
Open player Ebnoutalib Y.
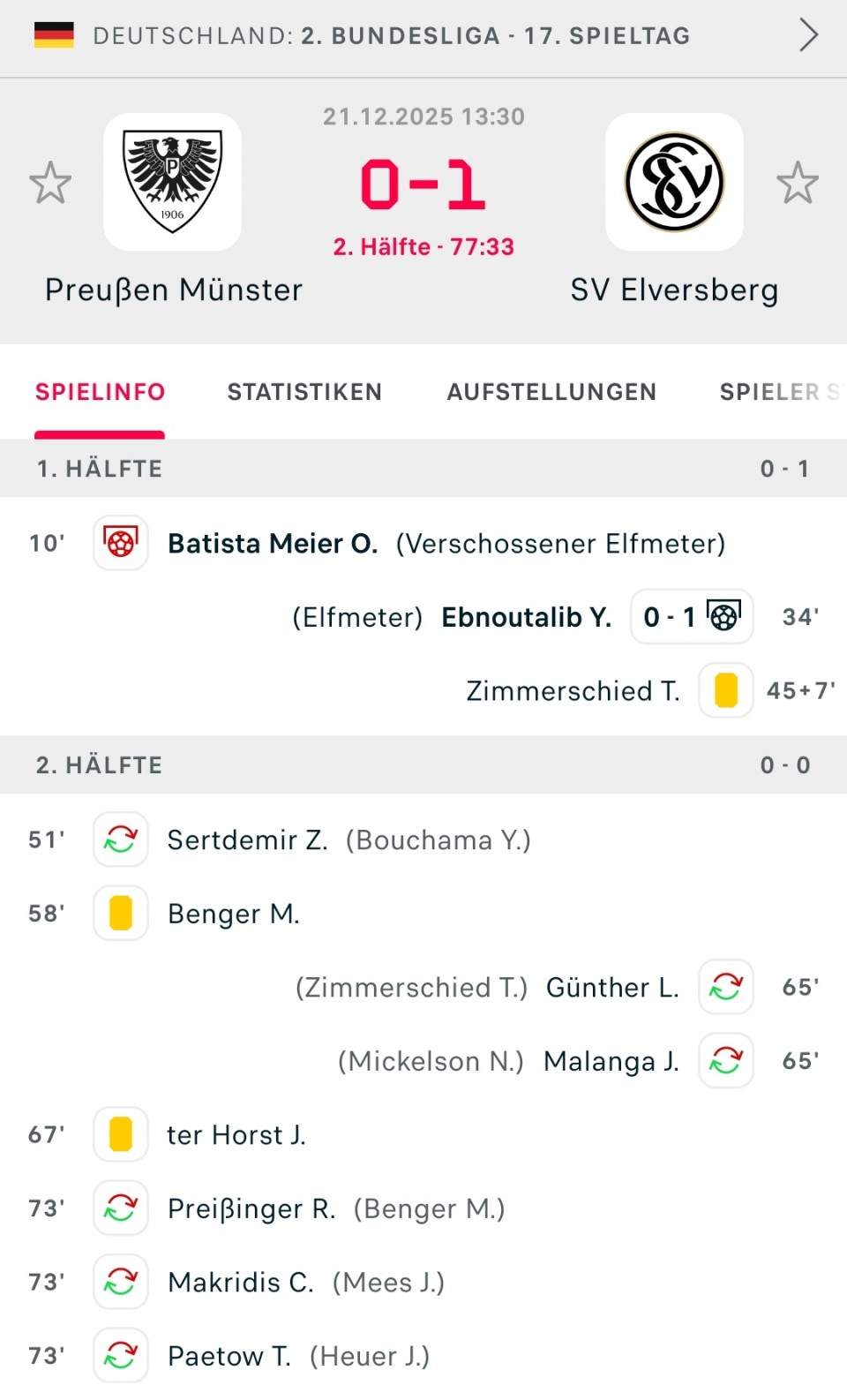(526, 617)
